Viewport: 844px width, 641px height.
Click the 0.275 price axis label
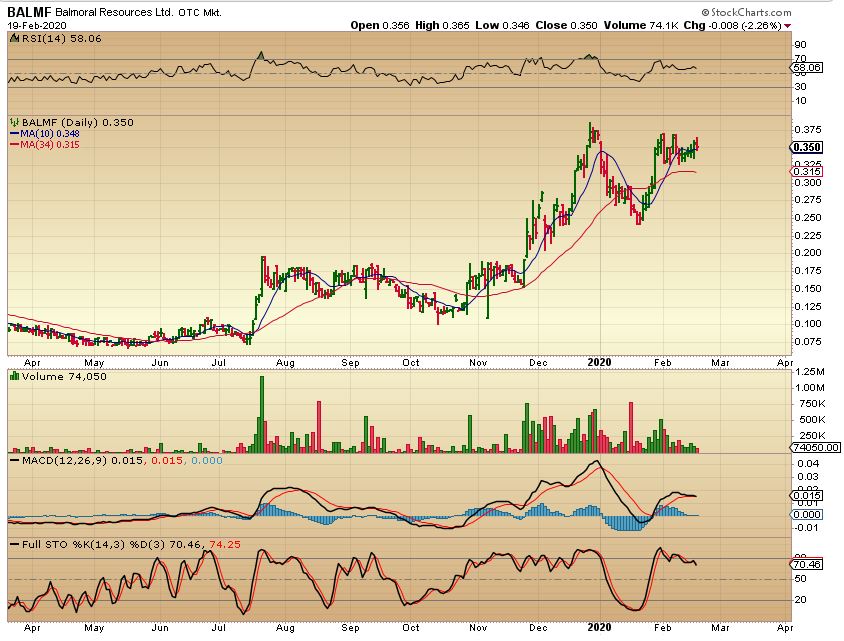click(808, 200)
